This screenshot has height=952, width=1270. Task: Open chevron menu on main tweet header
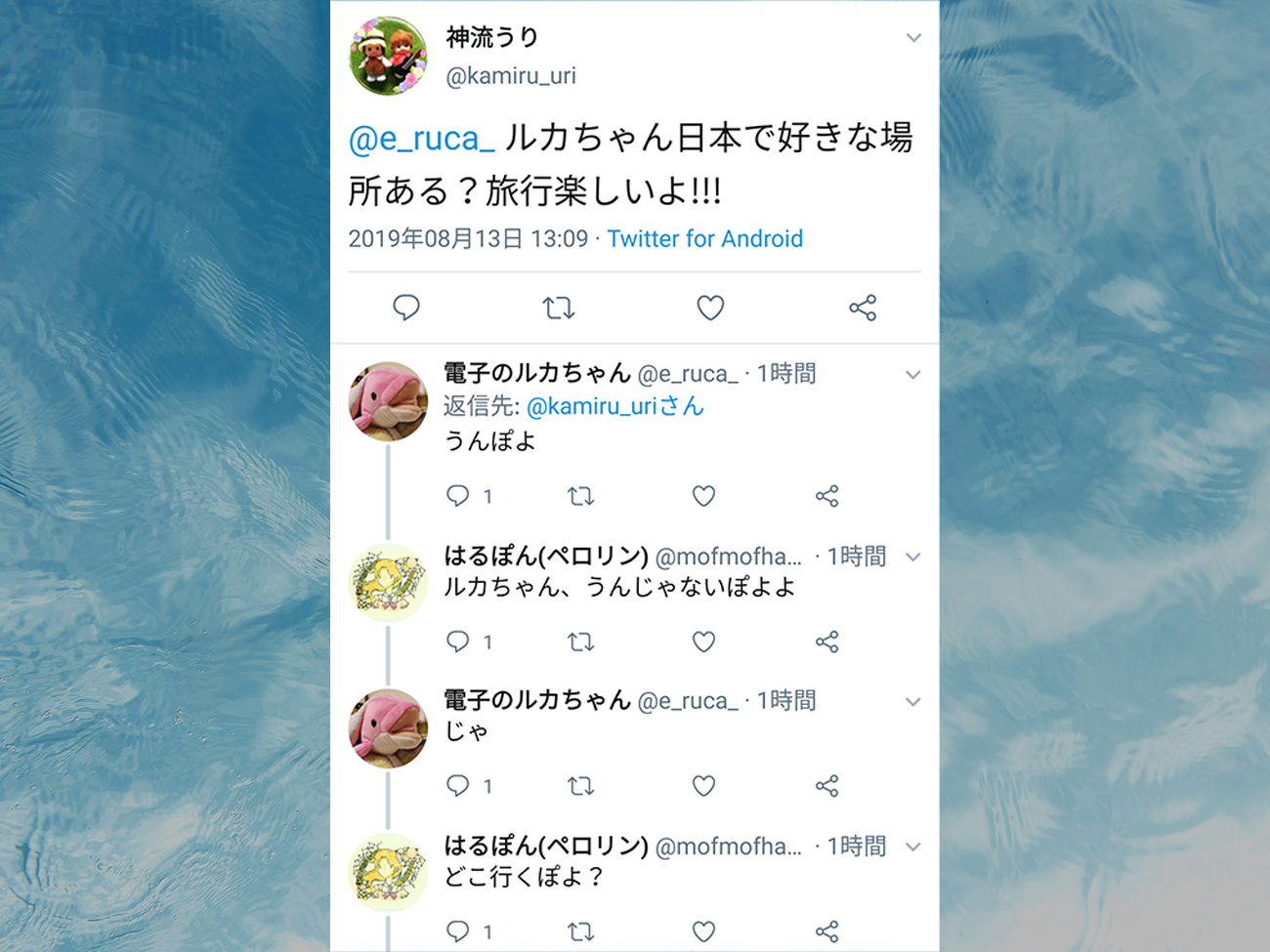[x=913, y=38]
